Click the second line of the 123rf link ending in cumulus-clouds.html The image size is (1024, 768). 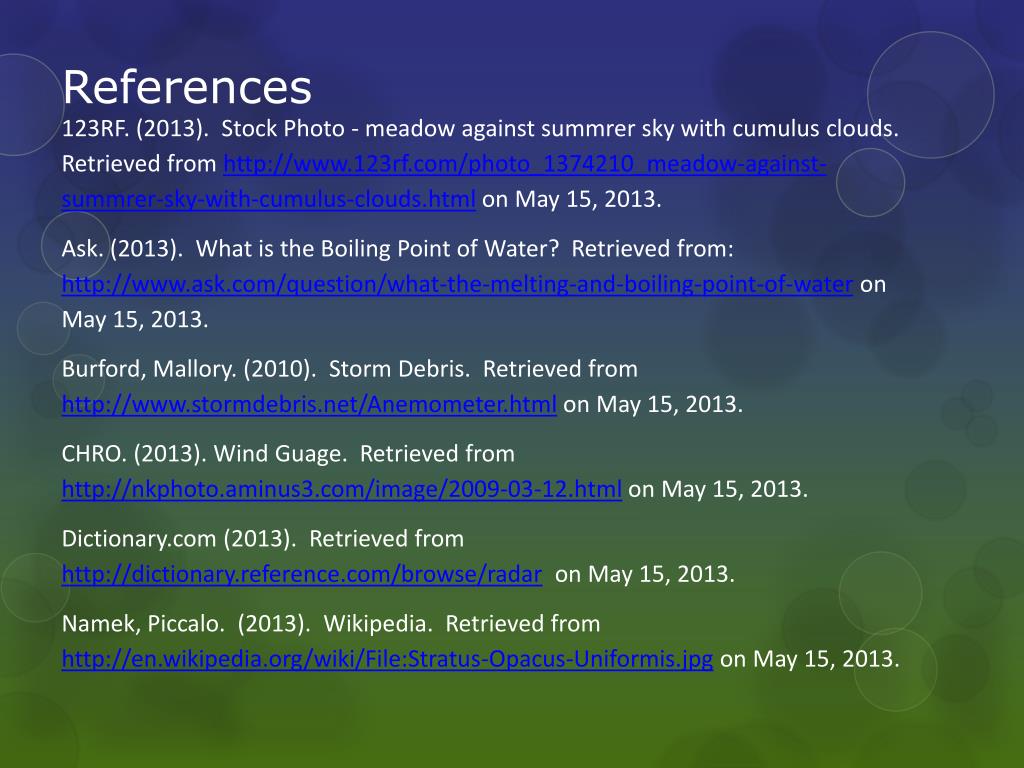(x=268, y=199)
